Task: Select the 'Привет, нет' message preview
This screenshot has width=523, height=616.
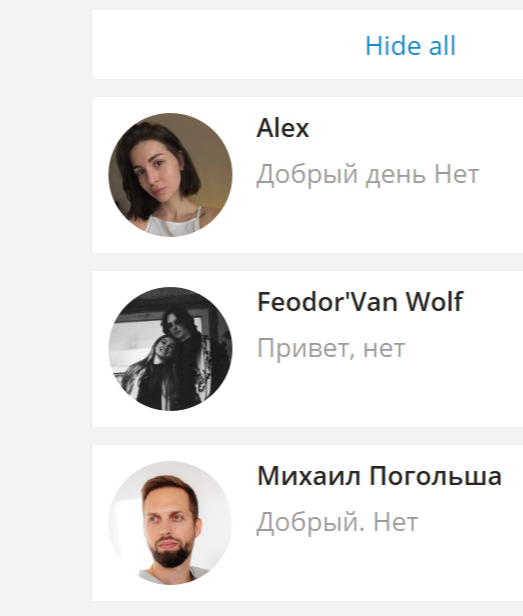Action: [331, 348]
